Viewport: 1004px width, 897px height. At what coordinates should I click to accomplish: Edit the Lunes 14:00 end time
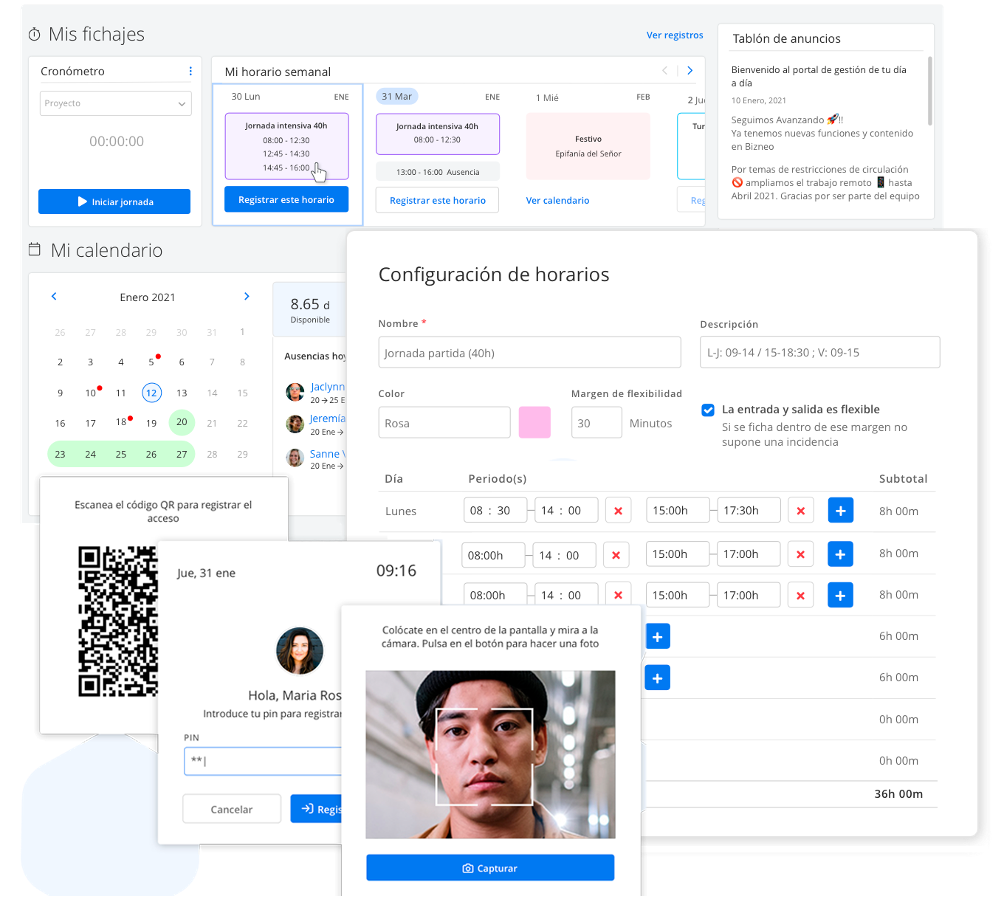(x=566, y=510)
